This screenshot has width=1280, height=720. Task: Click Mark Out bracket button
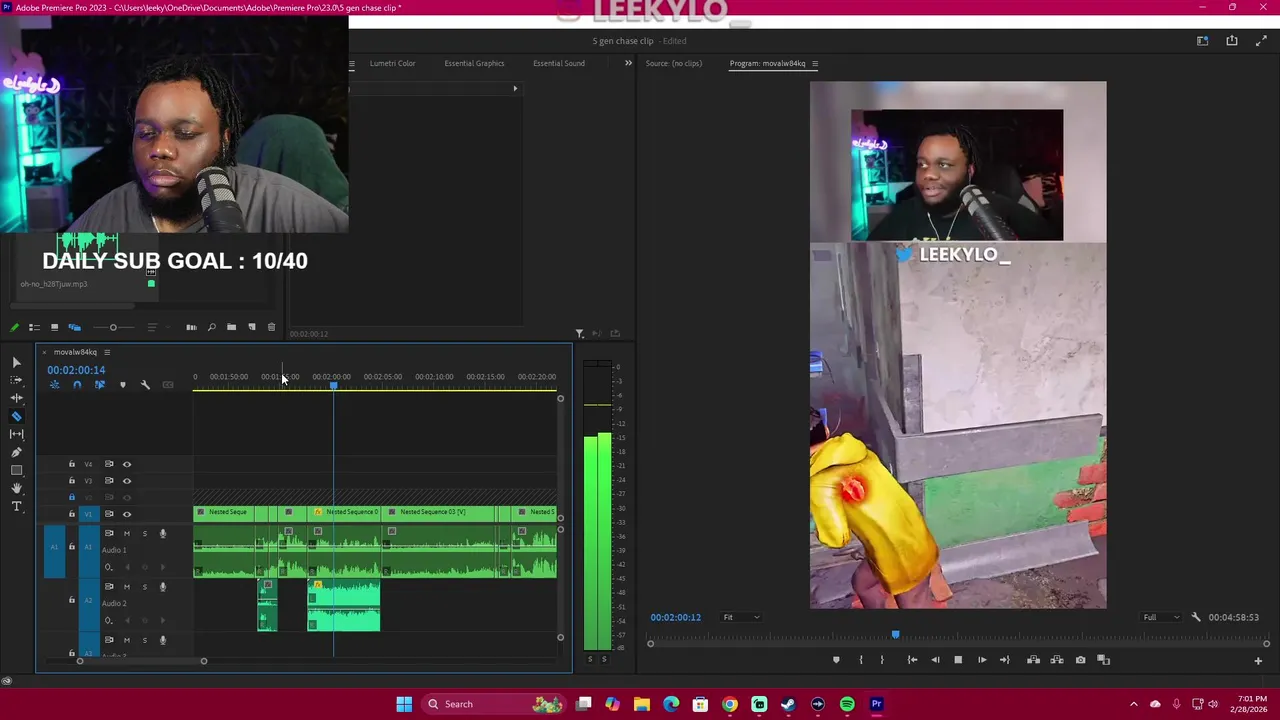click(x=882, y=660)
